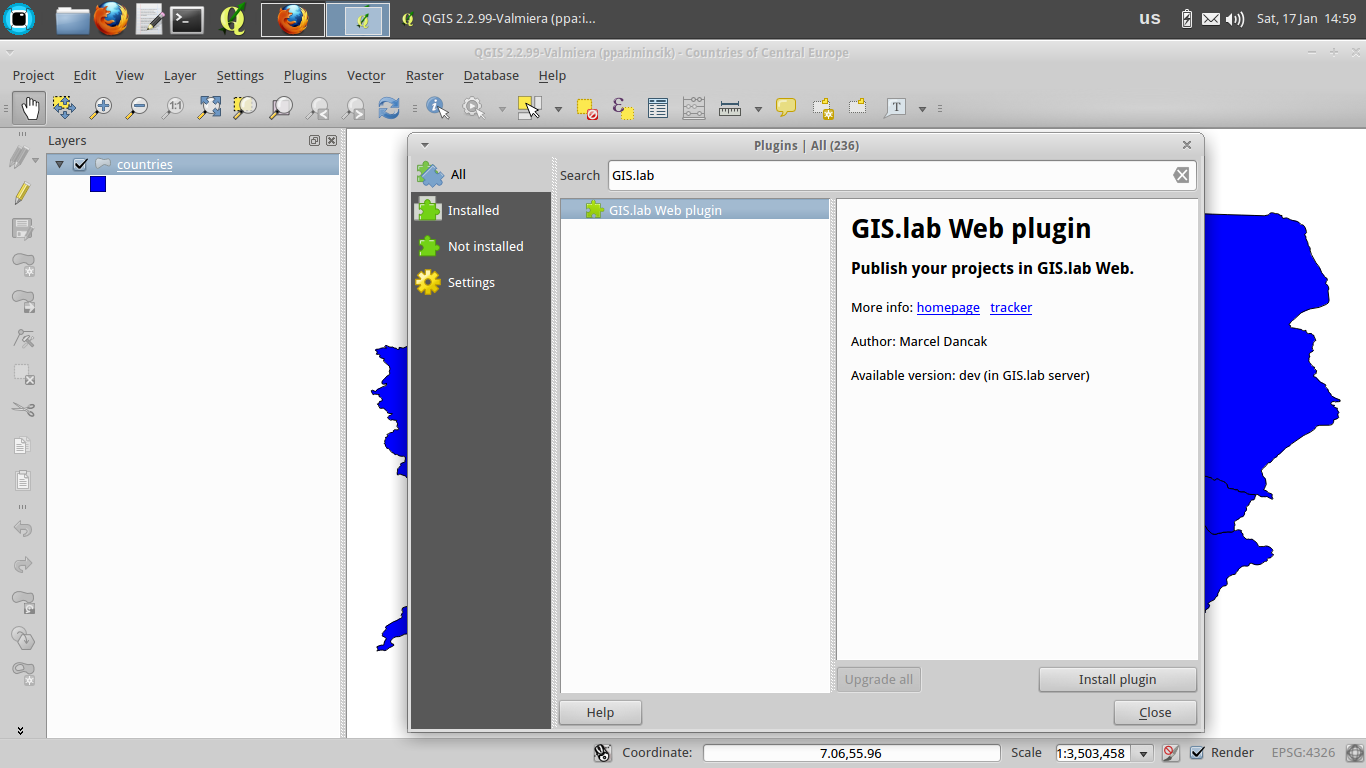Open the Plugins menu
The height and width of the screenshot is (768, 1366).
click(x=305, y=75)
